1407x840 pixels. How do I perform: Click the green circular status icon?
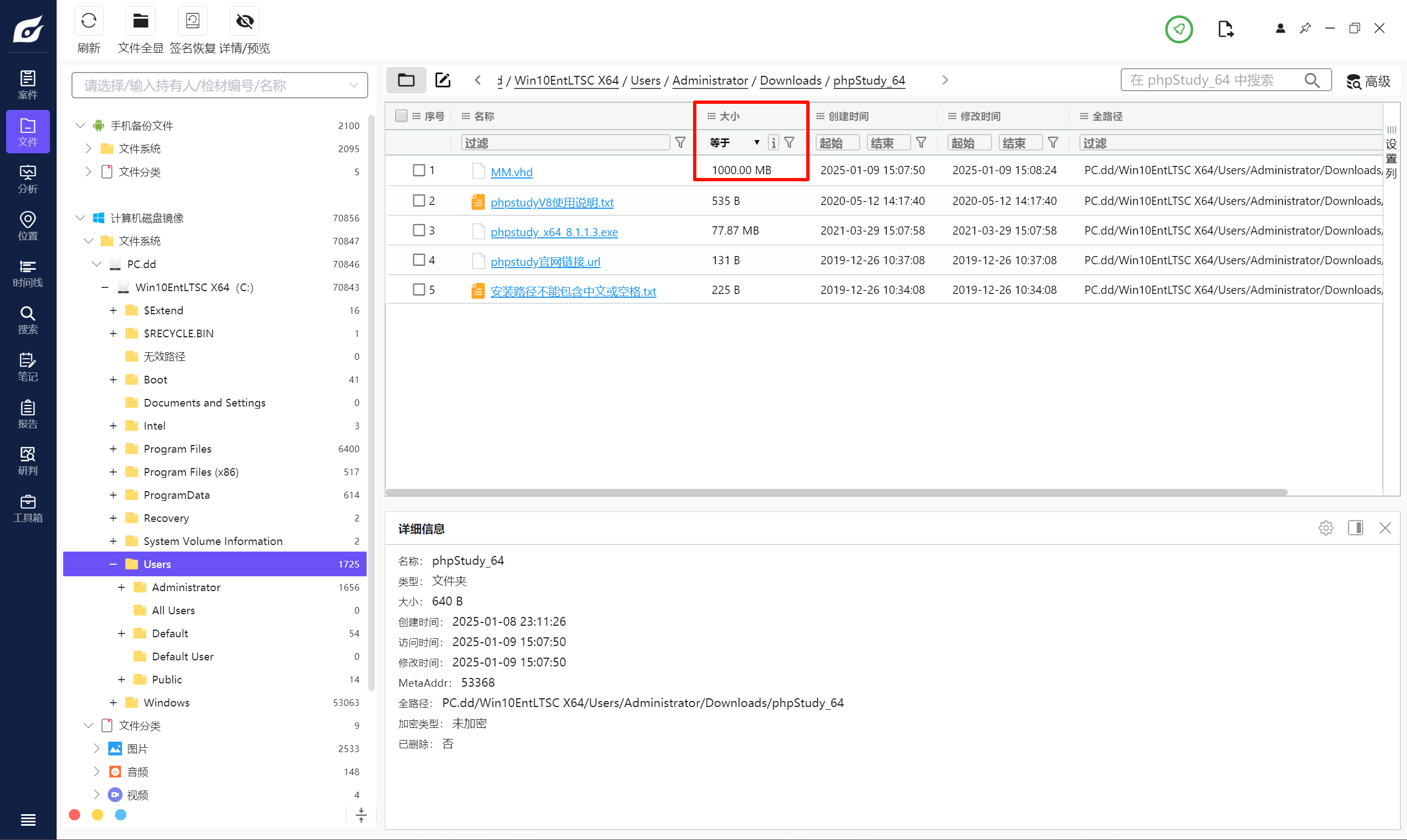pos(1179,29)
